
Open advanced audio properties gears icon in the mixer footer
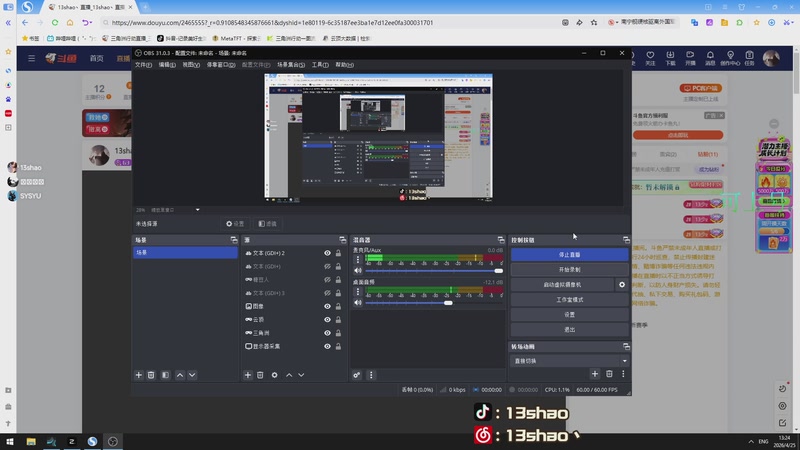click(x=357, y=375)
